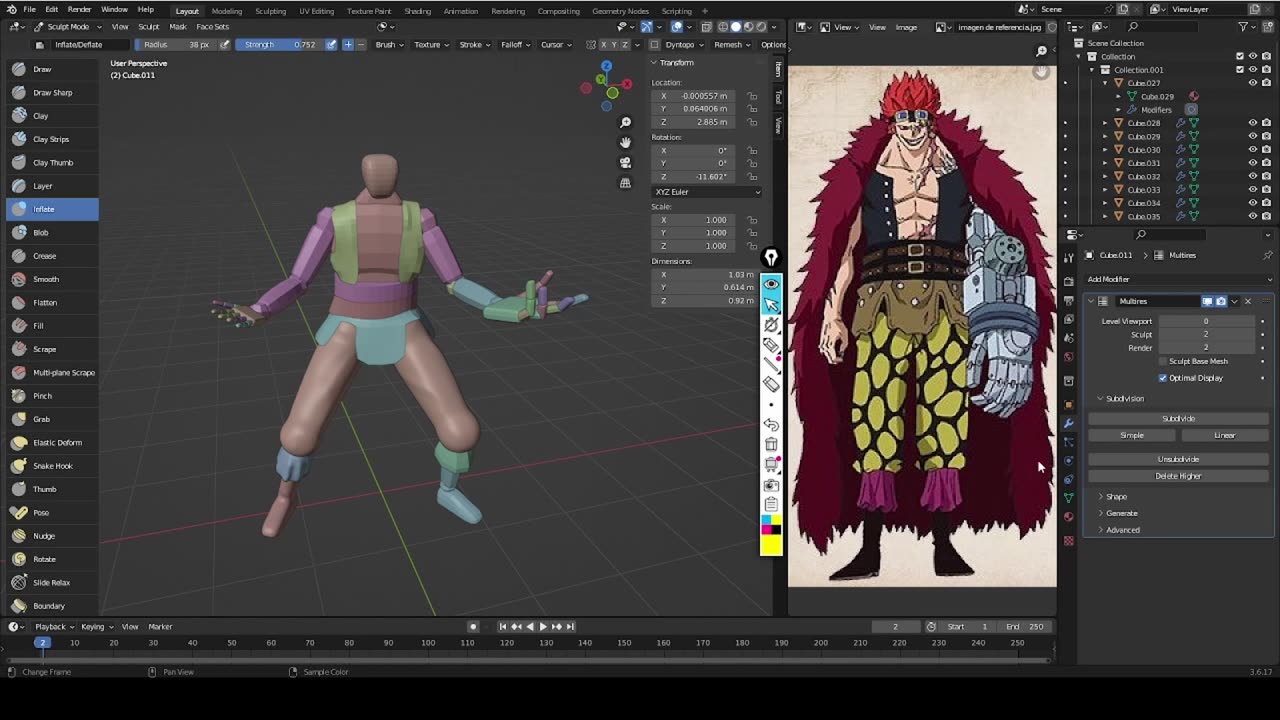Select the Crease brush

pyautogui.click(x=52, y=256)
